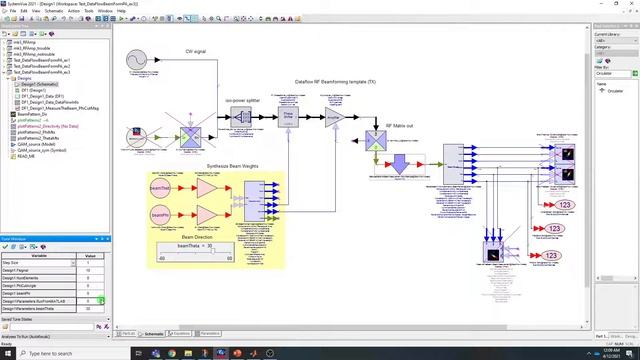Click the purple gem icon in Workspace Tree toolbar
Viewport: 640px width, 360px height.
[51, 34]
